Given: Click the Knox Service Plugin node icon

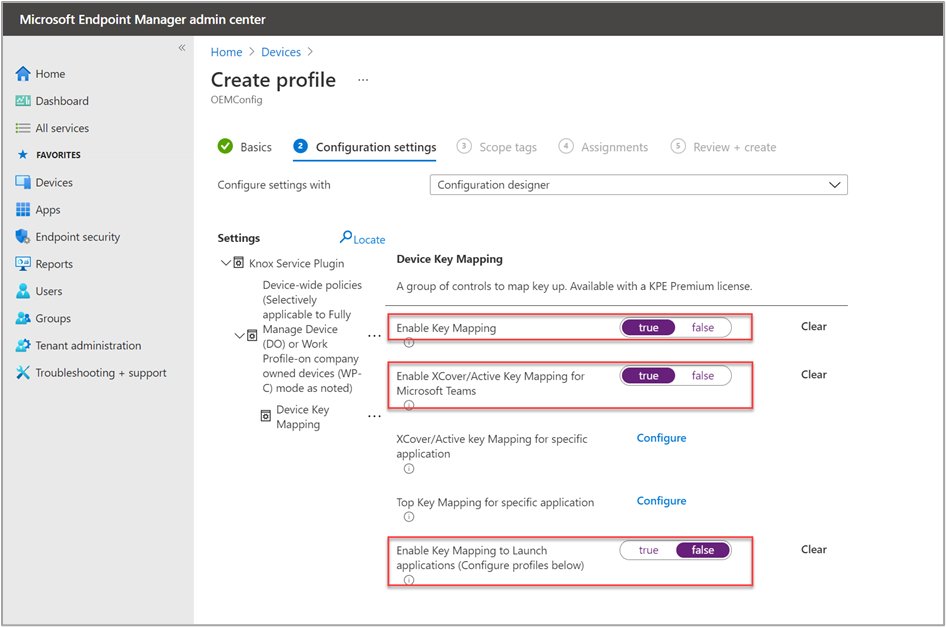Looking at the screenshot, I should (x=239, y=263).
